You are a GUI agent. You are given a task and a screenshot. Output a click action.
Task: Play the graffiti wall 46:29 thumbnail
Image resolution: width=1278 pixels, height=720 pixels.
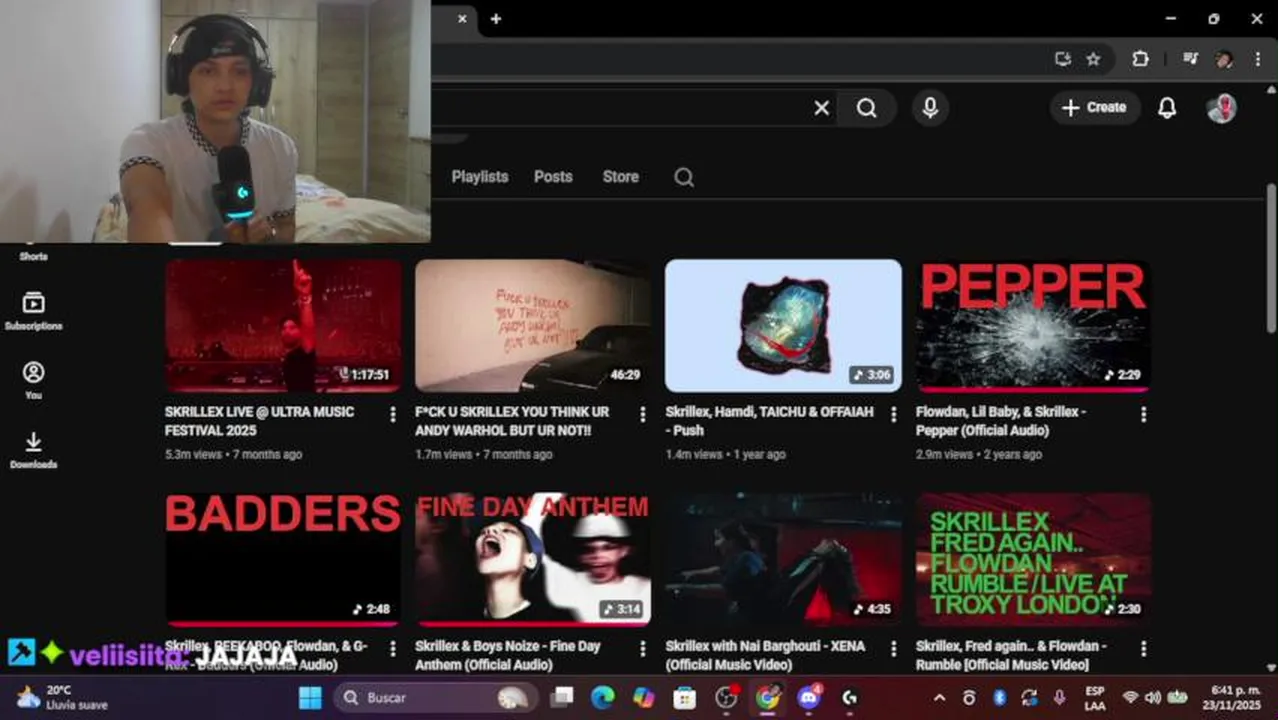coord(533,325)
